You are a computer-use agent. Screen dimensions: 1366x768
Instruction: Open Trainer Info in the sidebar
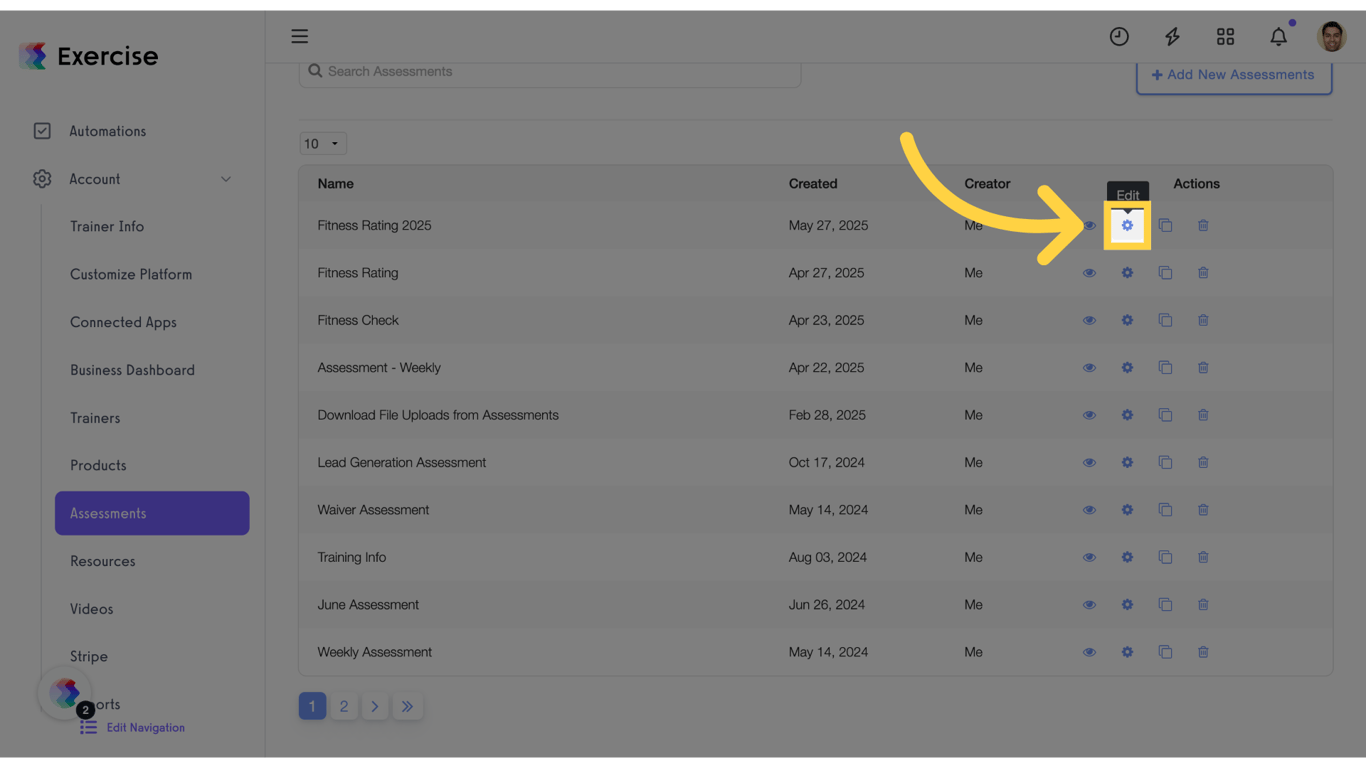(107, 227)
